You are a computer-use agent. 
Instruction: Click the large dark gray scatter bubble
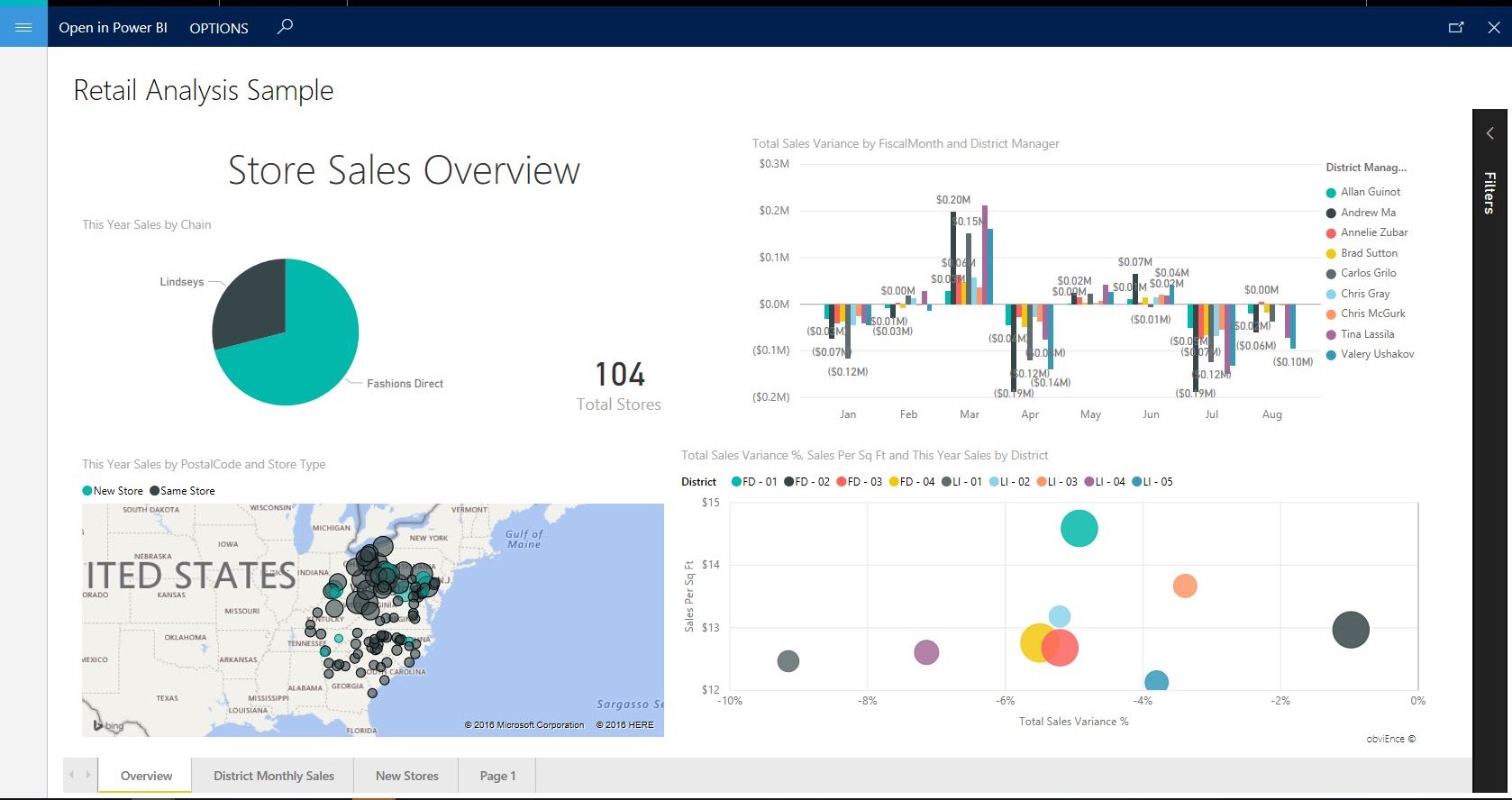coord(1351,629)
